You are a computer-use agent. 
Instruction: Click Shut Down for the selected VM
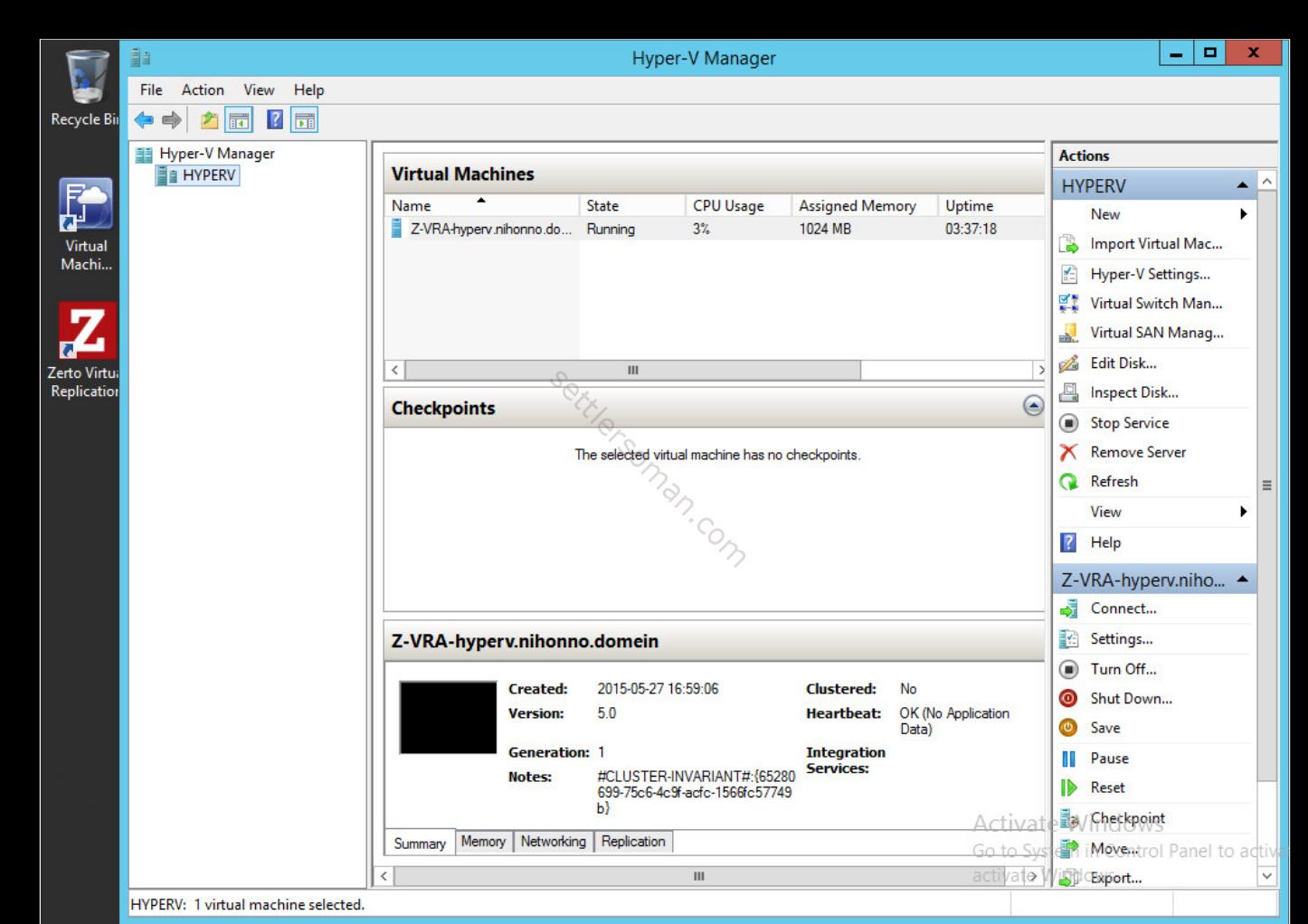point(1132,698)
